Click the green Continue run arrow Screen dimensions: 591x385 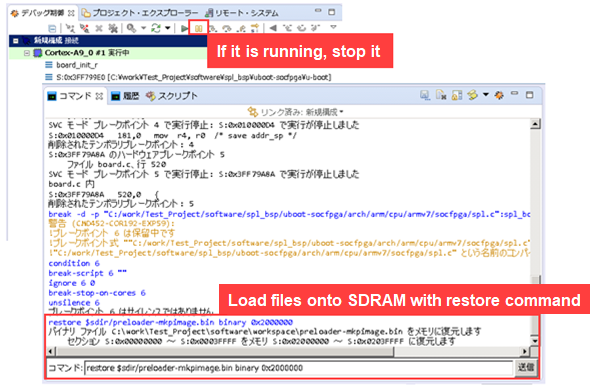(x=184, y=28)
